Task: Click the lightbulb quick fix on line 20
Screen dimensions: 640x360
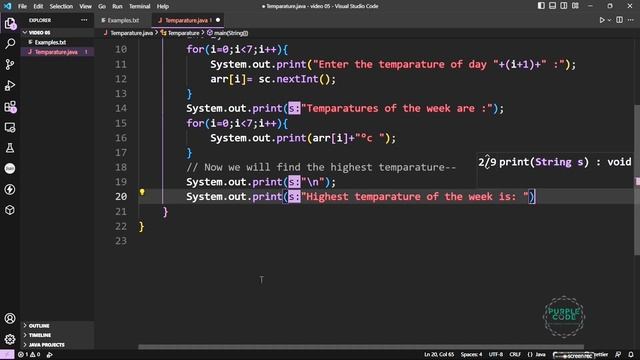Action: tap(142, 192)
